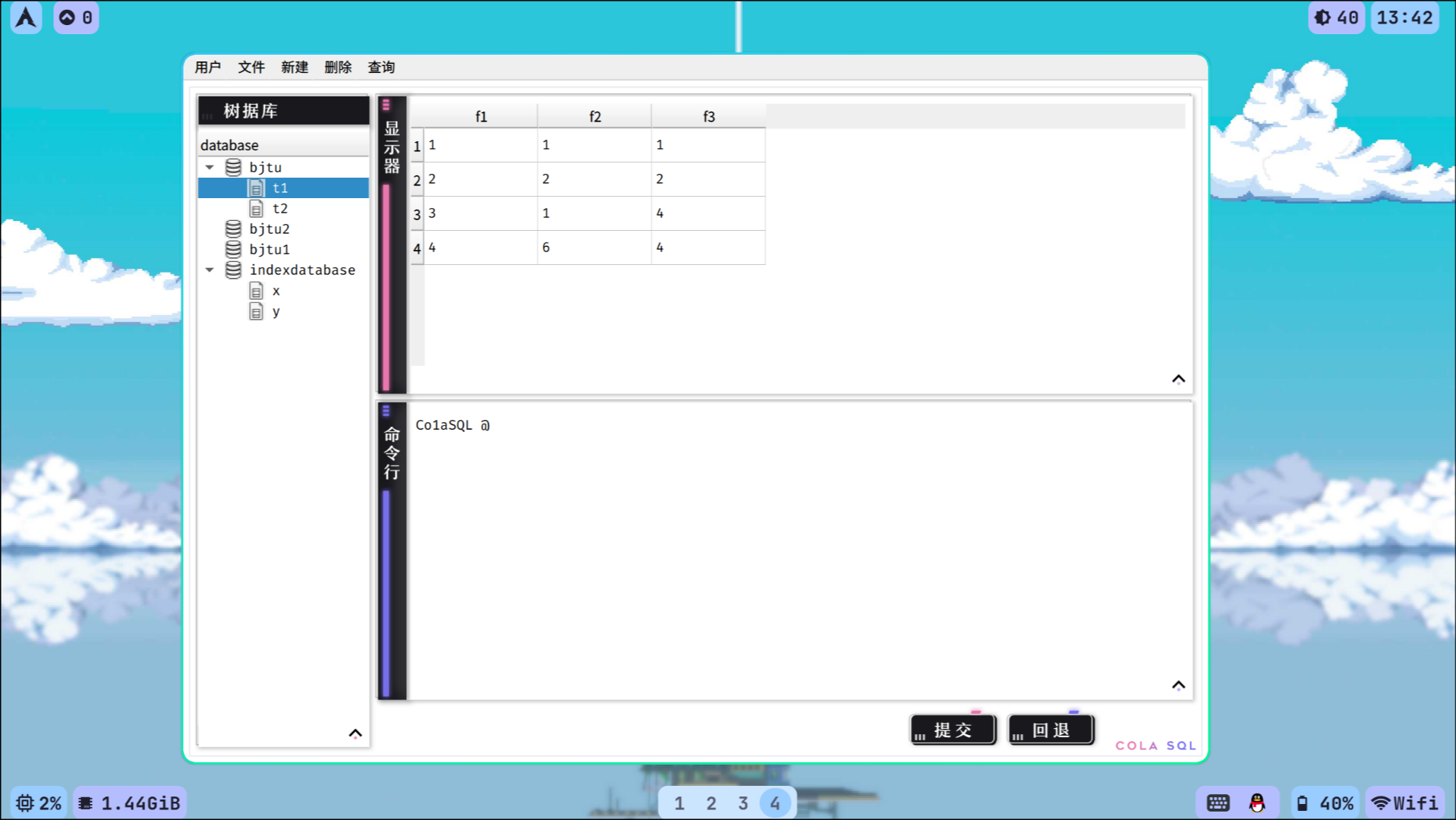
Task: Click the t1 table file icon
Action: pyautogui.click(x=257, y=188)
